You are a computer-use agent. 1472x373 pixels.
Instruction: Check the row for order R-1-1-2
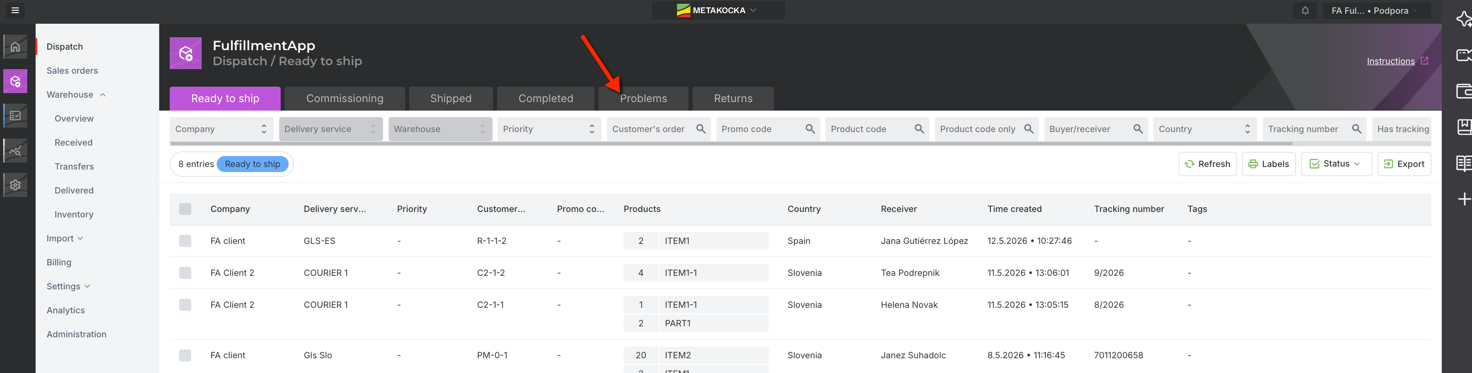(185, 241)
